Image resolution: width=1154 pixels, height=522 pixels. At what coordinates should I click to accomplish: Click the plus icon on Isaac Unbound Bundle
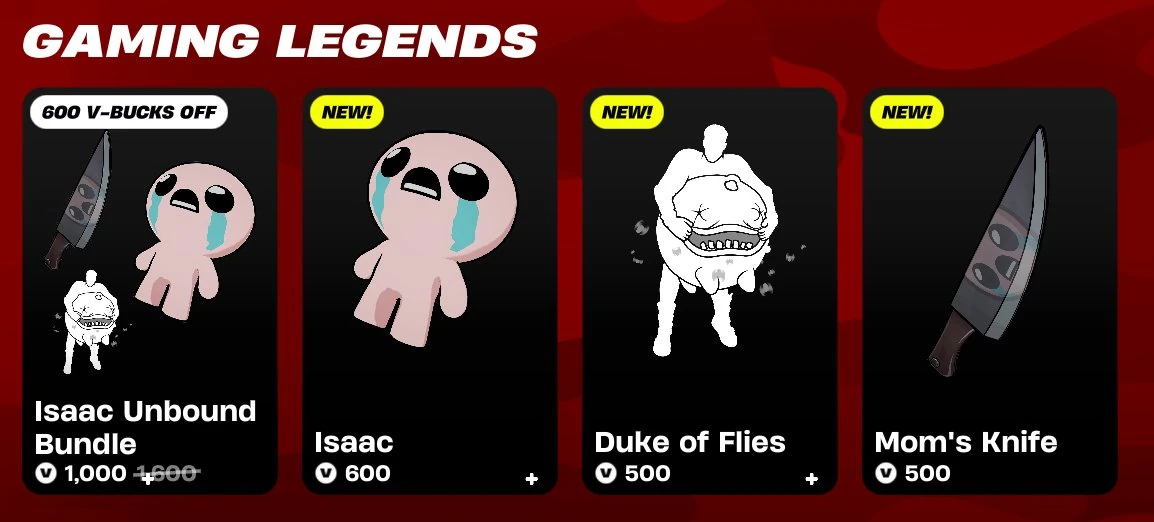(x=147, y=479)
